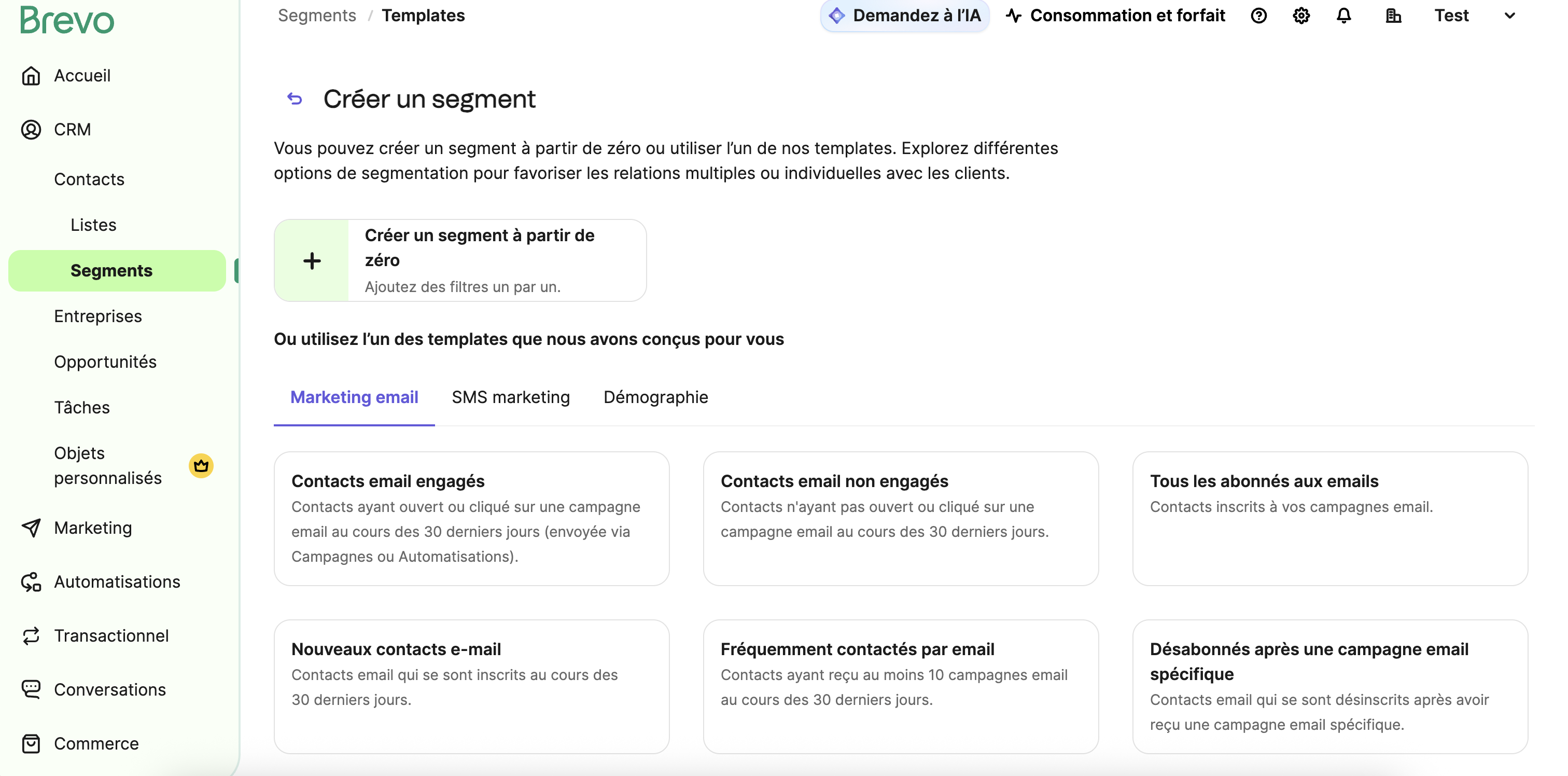The image size is (1568, 776).
Task: Select the Contacts email engagés template card
Action: coord(472,518)
